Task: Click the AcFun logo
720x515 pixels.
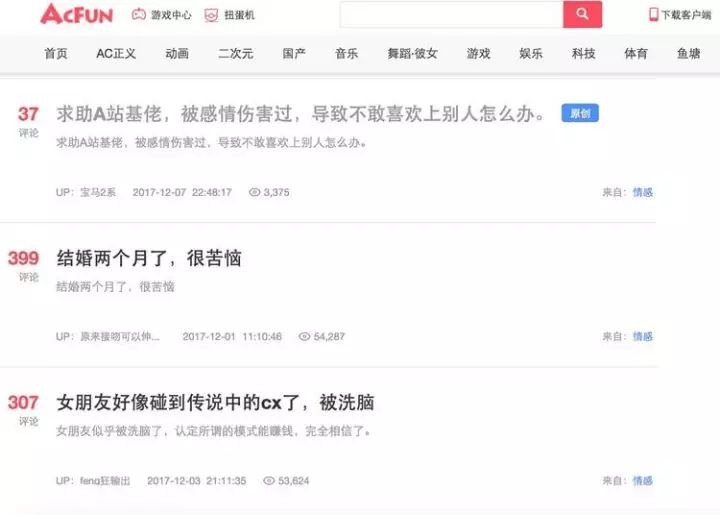Action: tap(76, 14)
